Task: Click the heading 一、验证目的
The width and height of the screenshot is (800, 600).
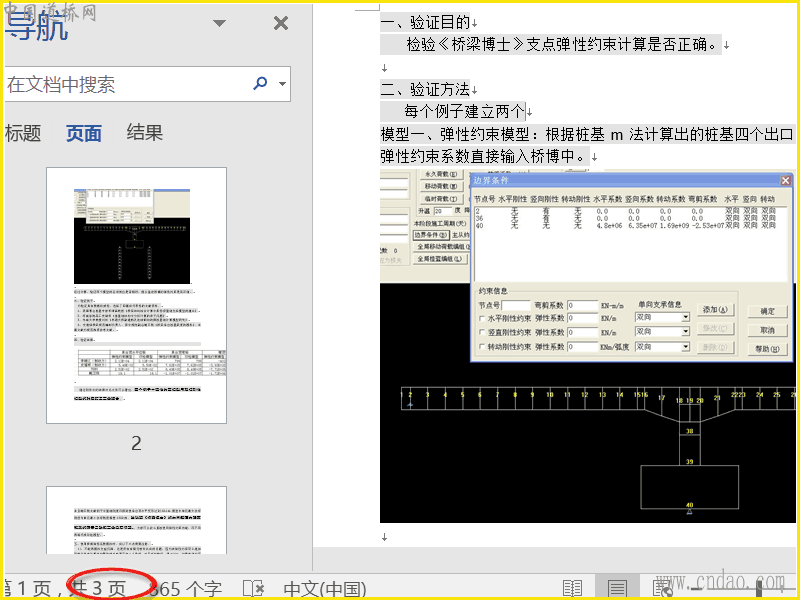Action: click(x=425, y=22)
